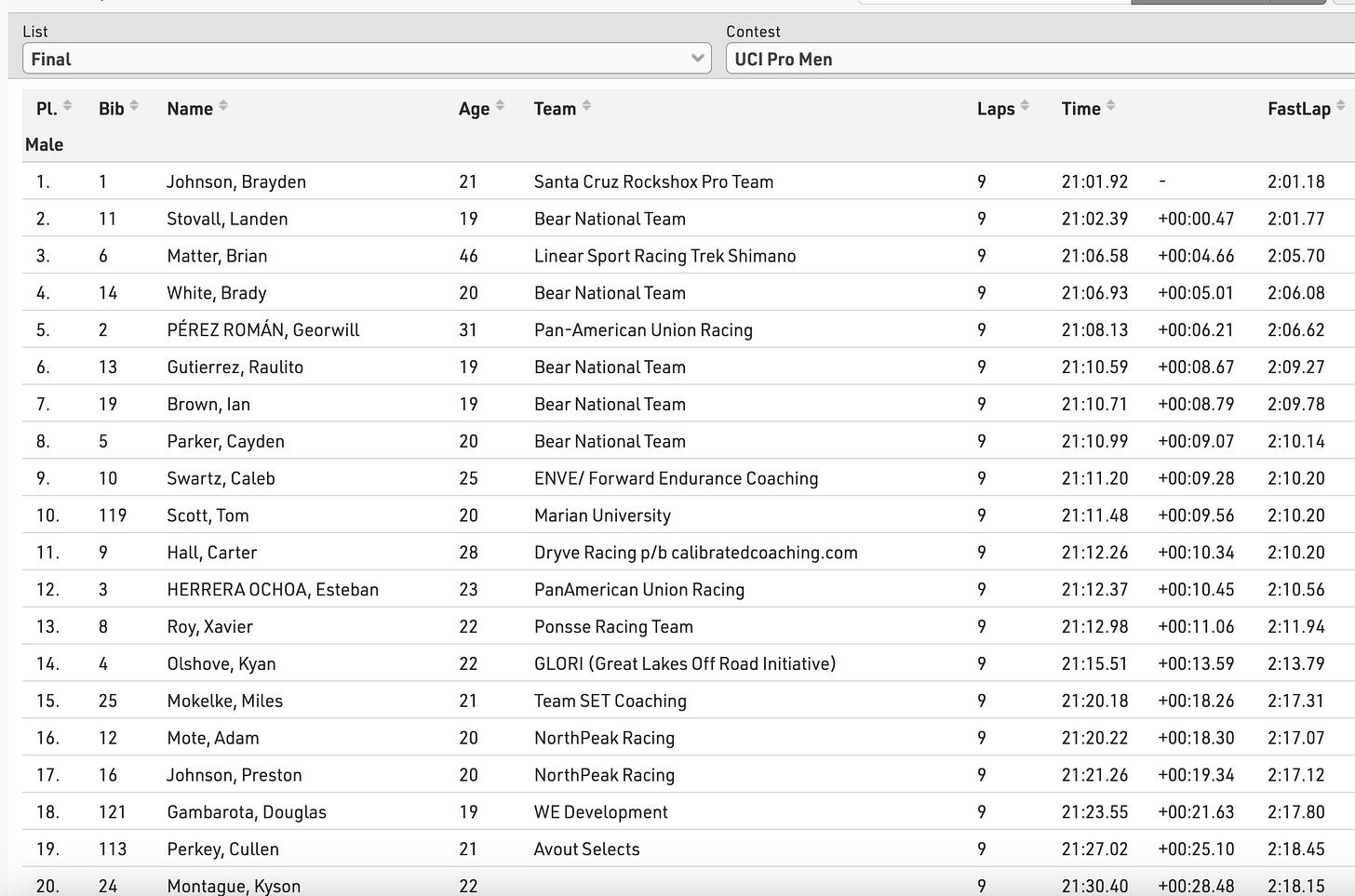Screen dimensions: 1355x896
Task: Open the List dropdown showing Final
Action: pyautogui.click(x=367, y=59)
